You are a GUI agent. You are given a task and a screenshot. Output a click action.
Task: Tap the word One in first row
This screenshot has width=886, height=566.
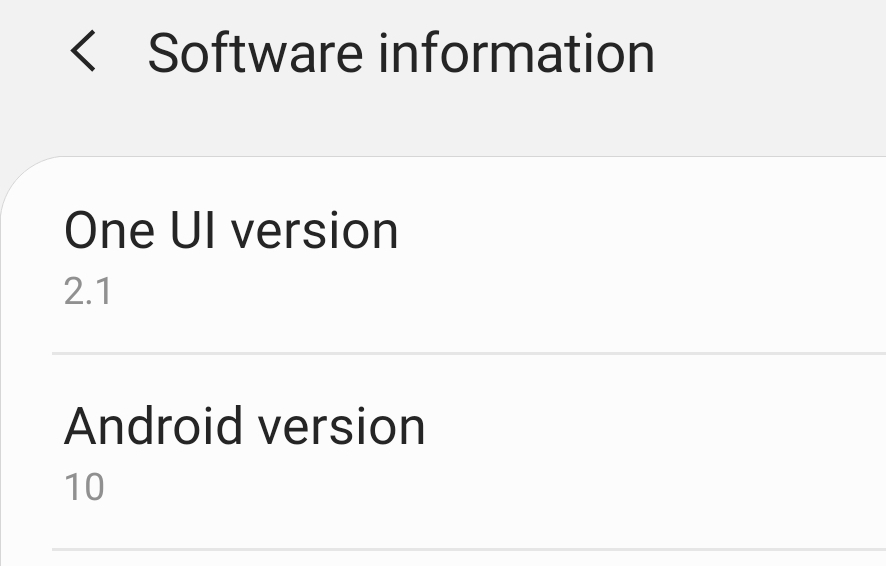[x=109, y=231]
